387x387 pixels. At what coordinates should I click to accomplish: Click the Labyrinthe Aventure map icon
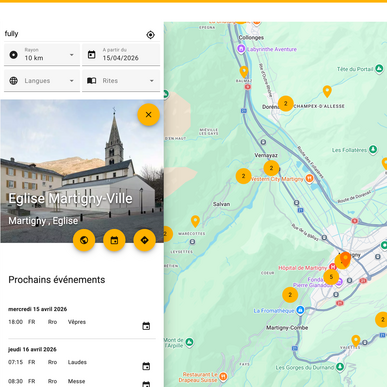tap(241, 49)
